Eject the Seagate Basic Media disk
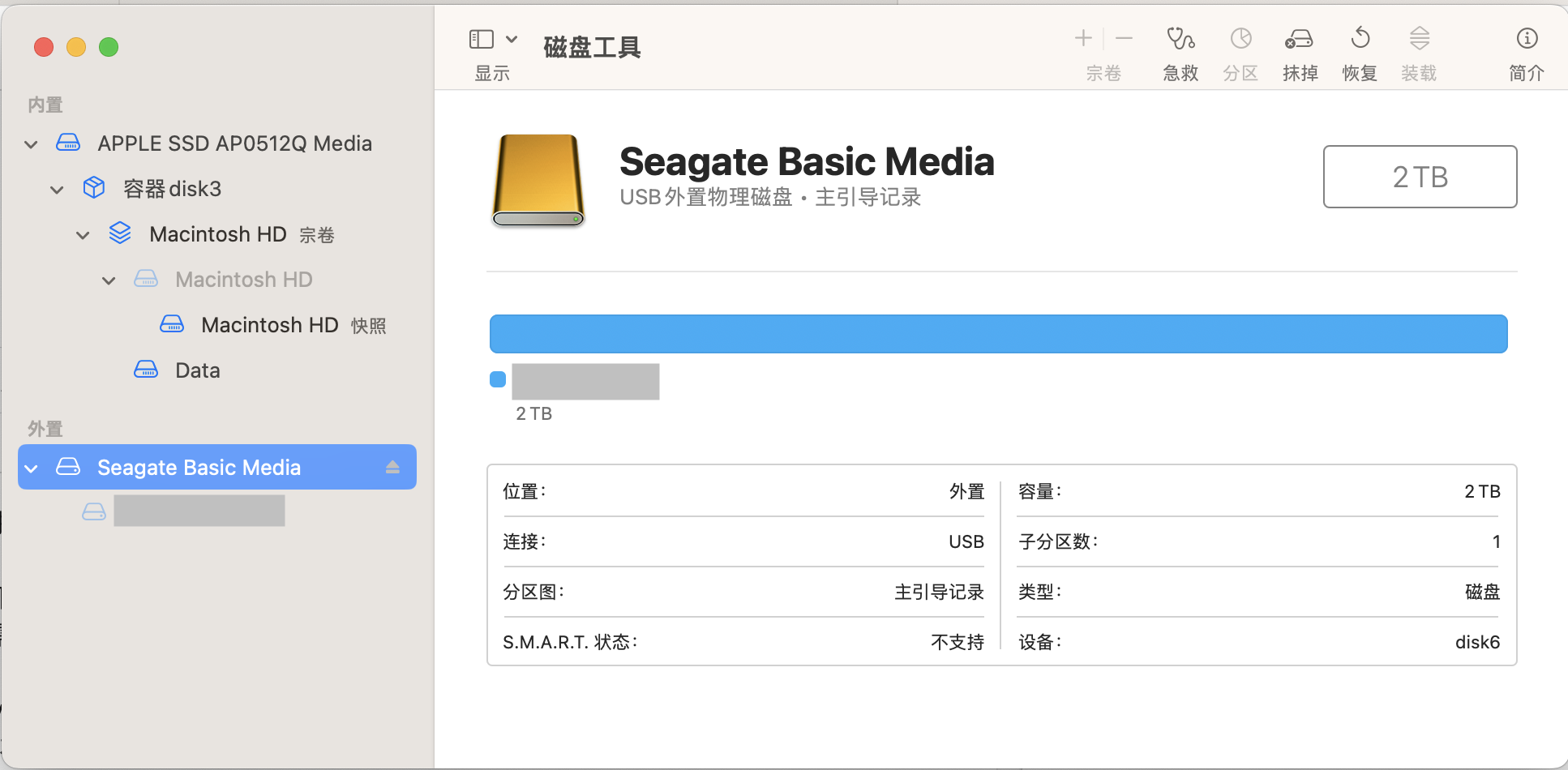Viewport: 1568px width, 770px height. coord(393,467)
